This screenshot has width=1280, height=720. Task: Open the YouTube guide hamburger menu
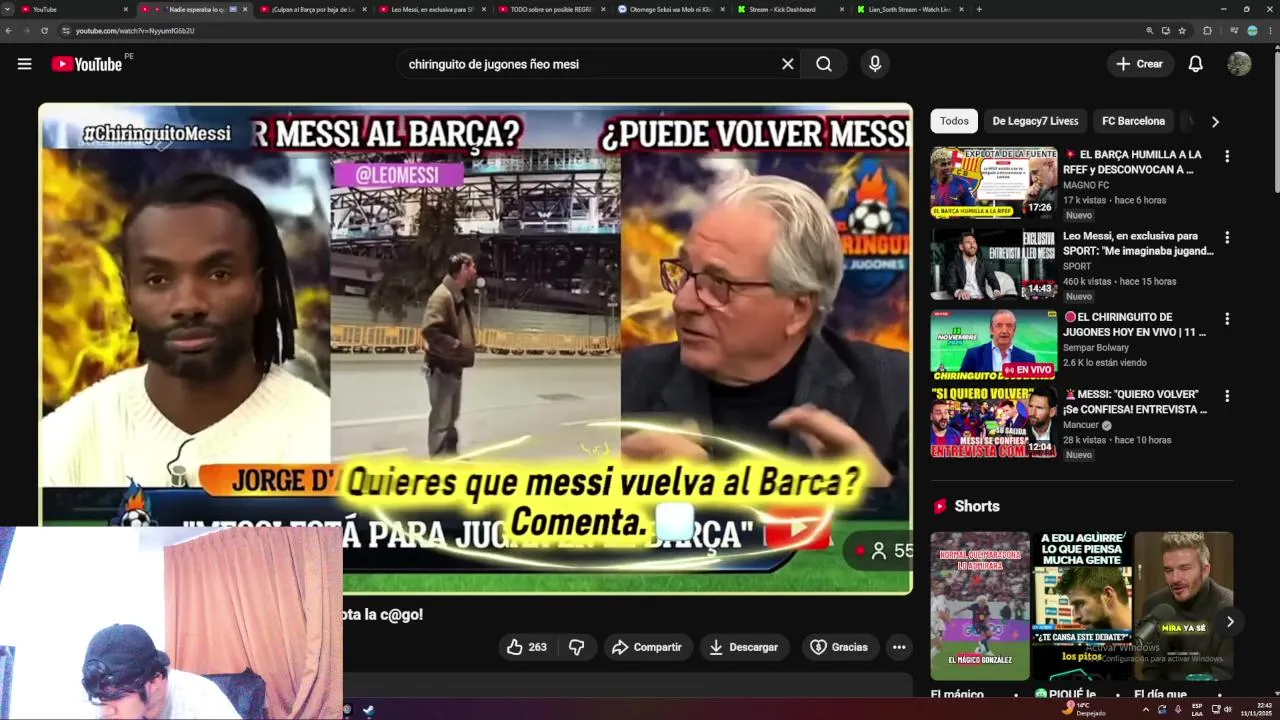pyautogui.click(x=24, y=64)
